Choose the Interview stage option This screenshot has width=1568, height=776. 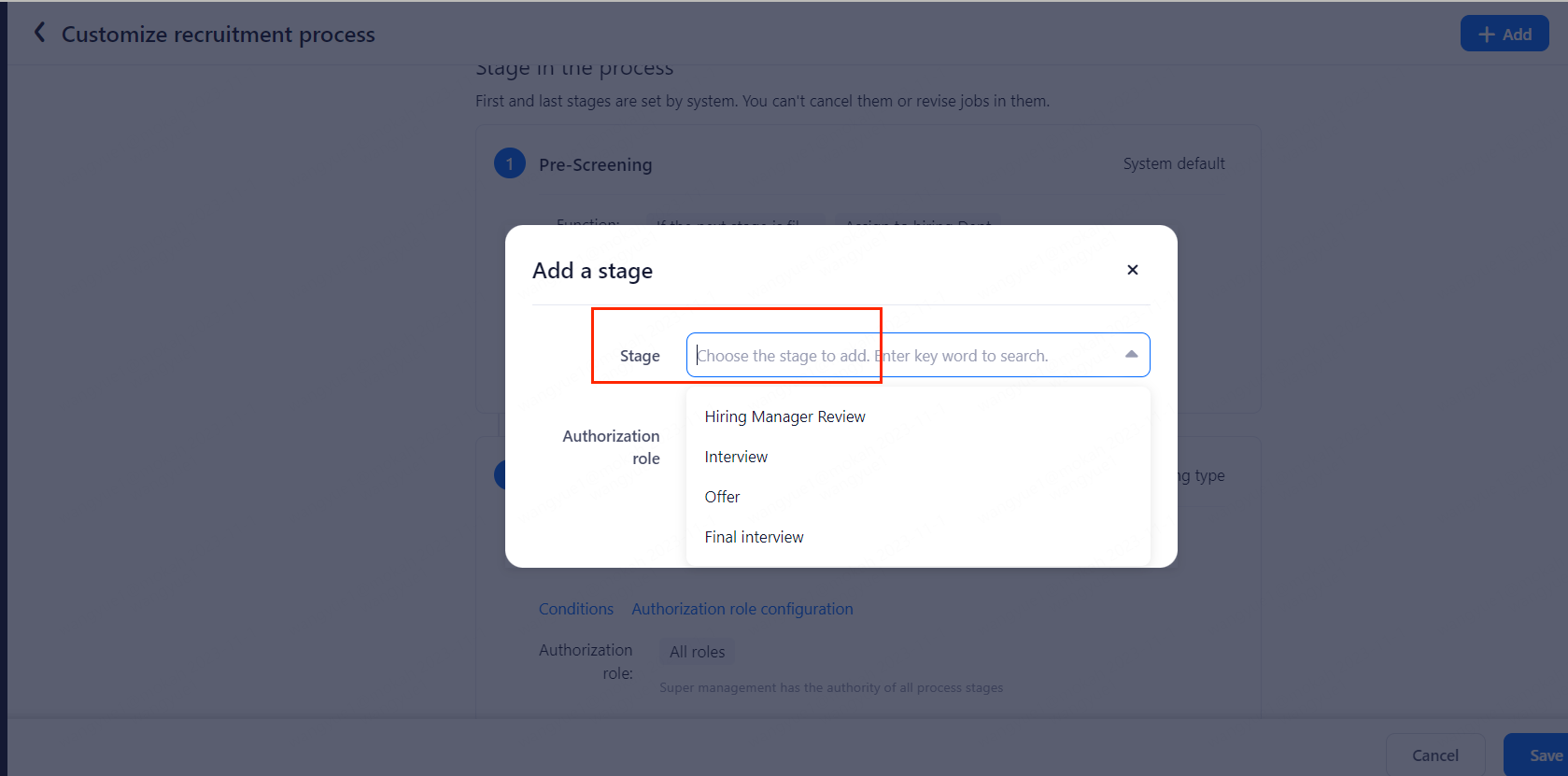point(736,457)
